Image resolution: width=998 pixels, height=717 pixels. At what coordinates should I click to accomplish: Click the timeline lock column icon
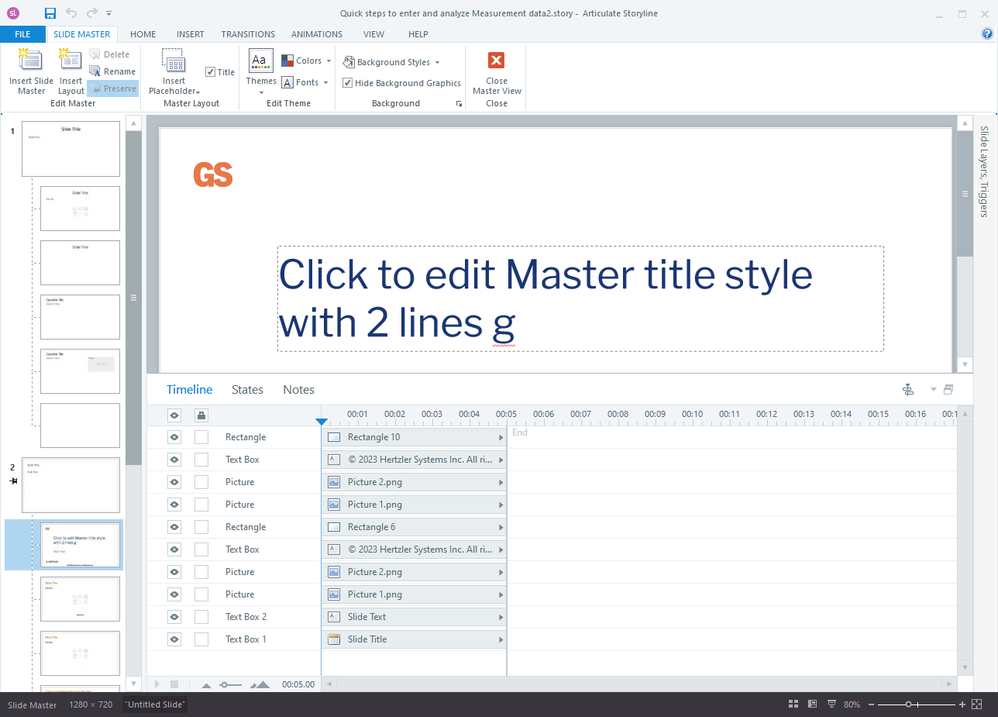point(201,415)
